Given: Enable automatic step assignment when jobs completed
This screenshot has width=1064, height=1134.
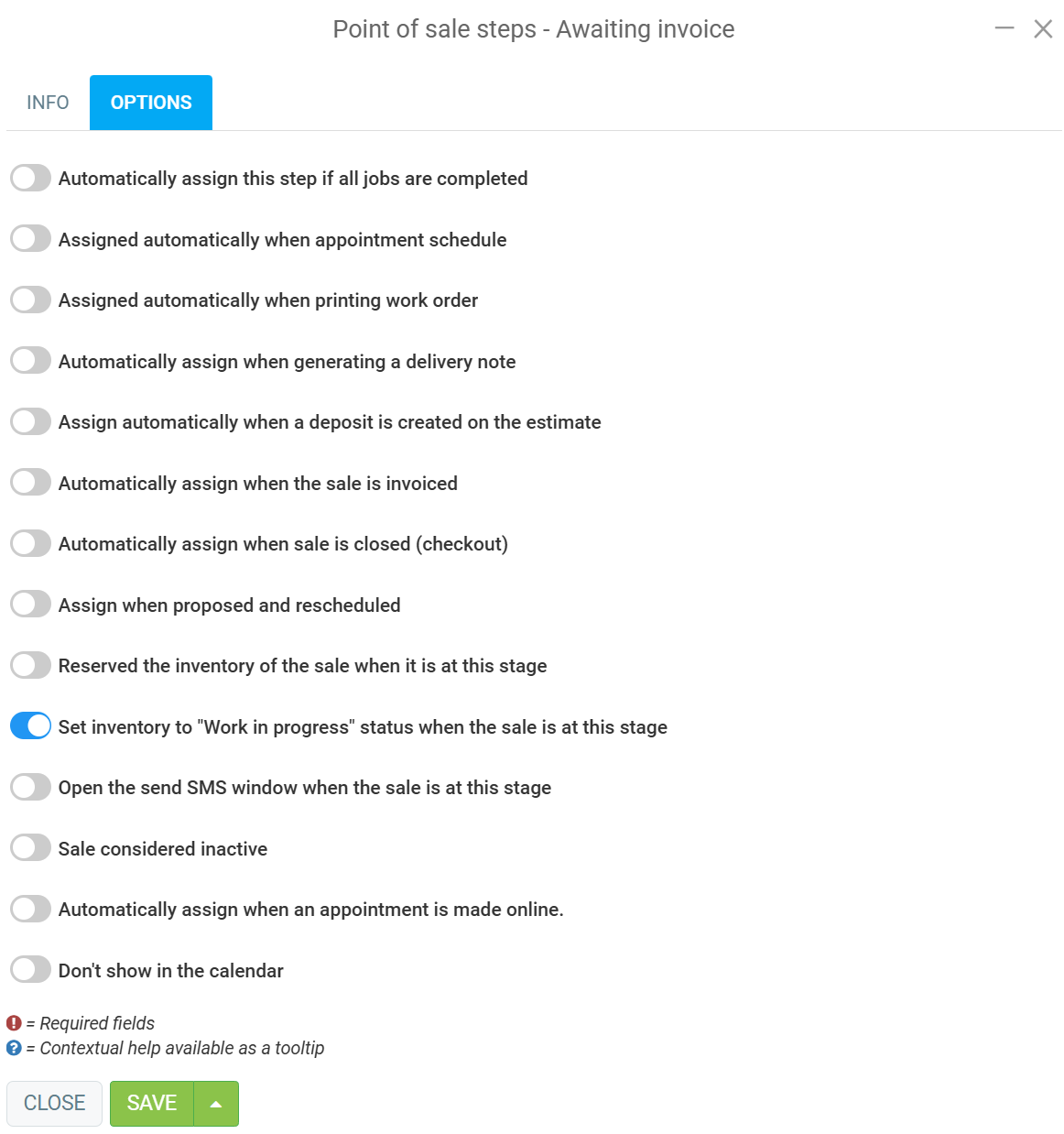Looking at the screenshot, I should click(30, 178).
